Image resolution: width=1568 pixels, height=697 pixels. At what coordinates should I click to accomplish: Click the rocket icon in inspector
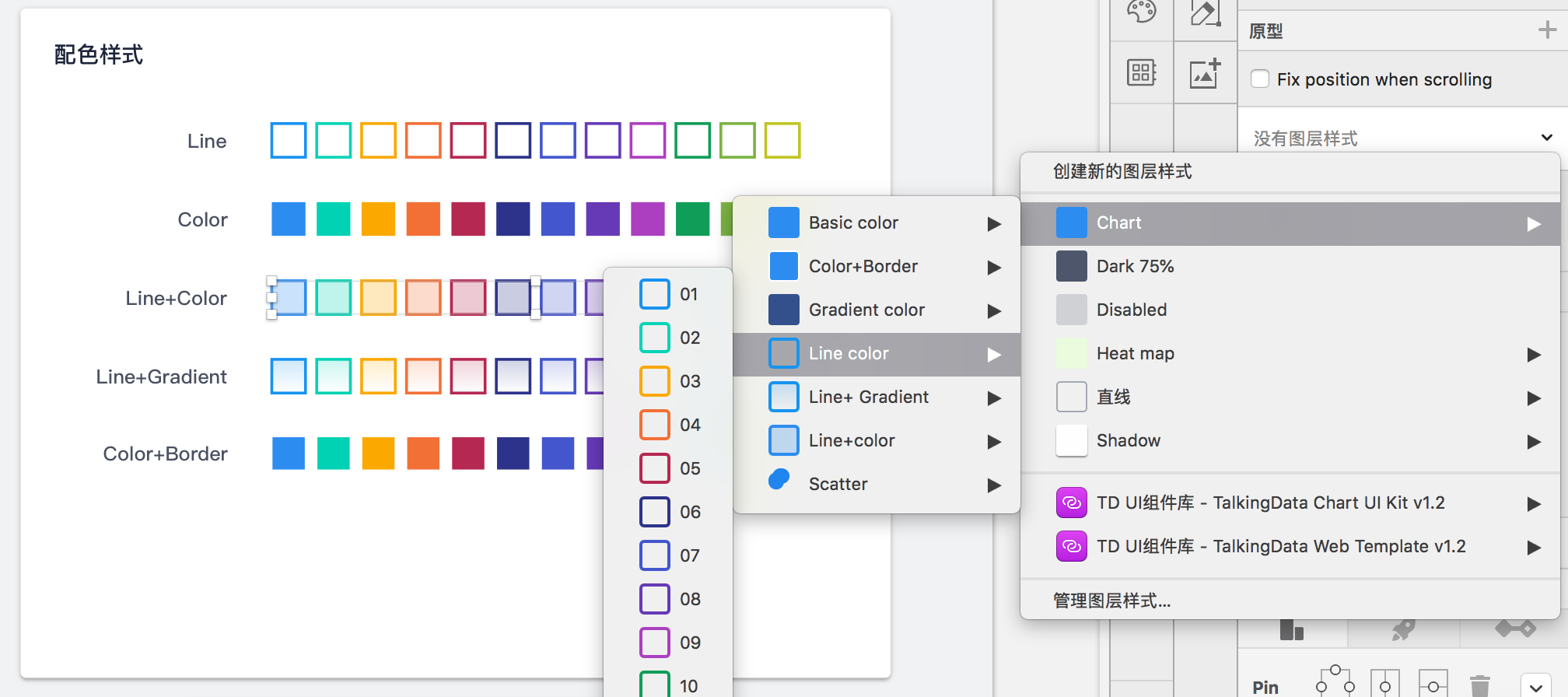coord(1403,629)
